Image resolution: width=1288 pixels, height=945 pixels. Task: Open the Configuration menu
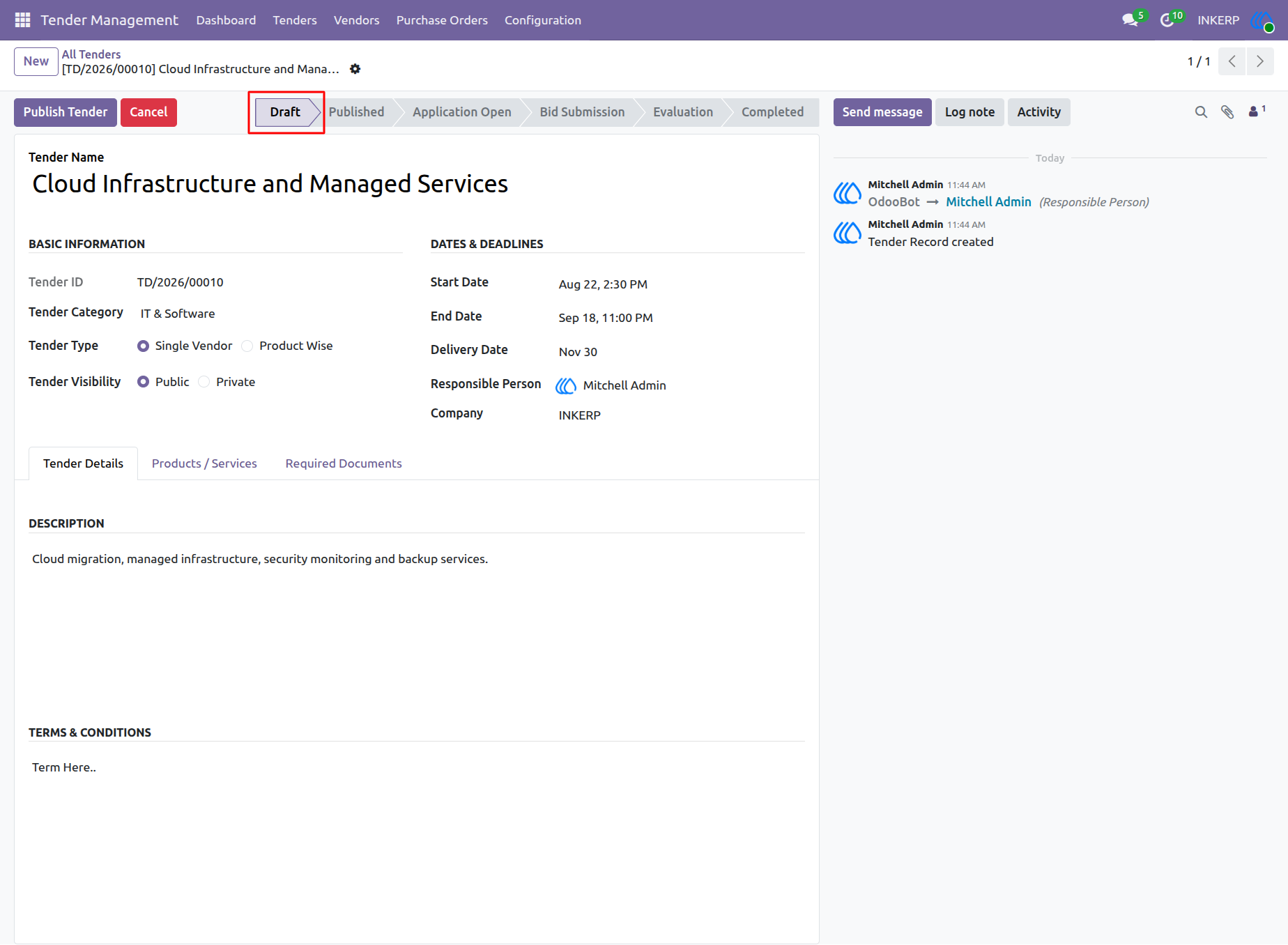pyautogui.click(x=543, y=20)
